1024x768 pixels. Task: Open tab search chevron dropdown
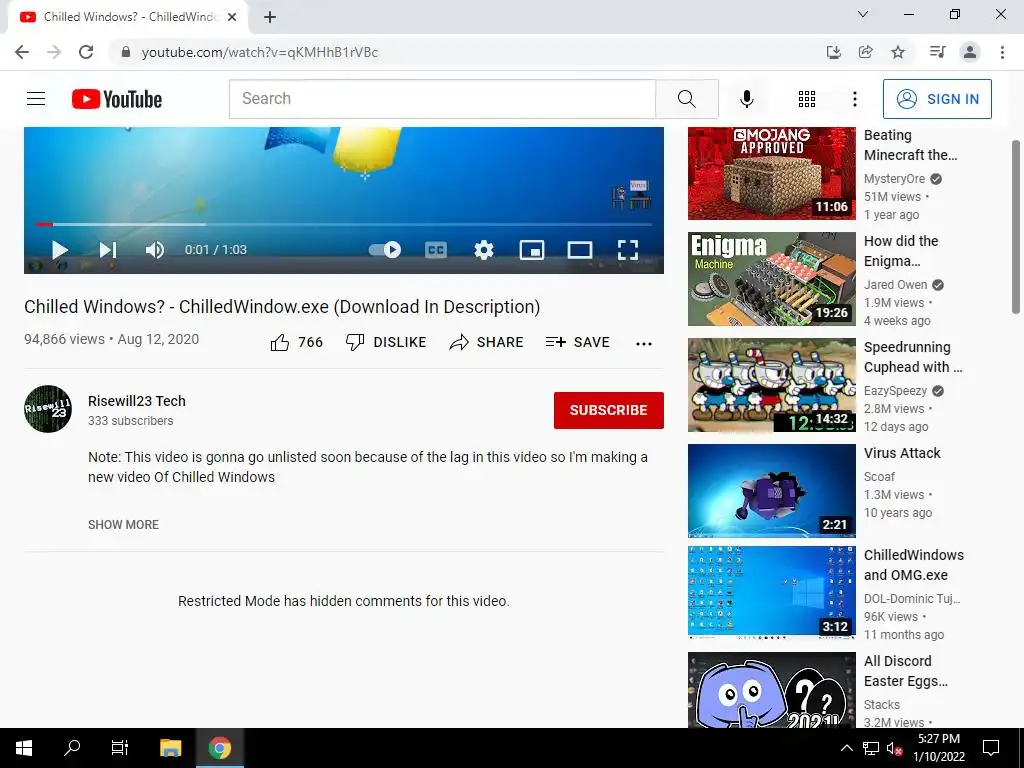pos(863,14)
